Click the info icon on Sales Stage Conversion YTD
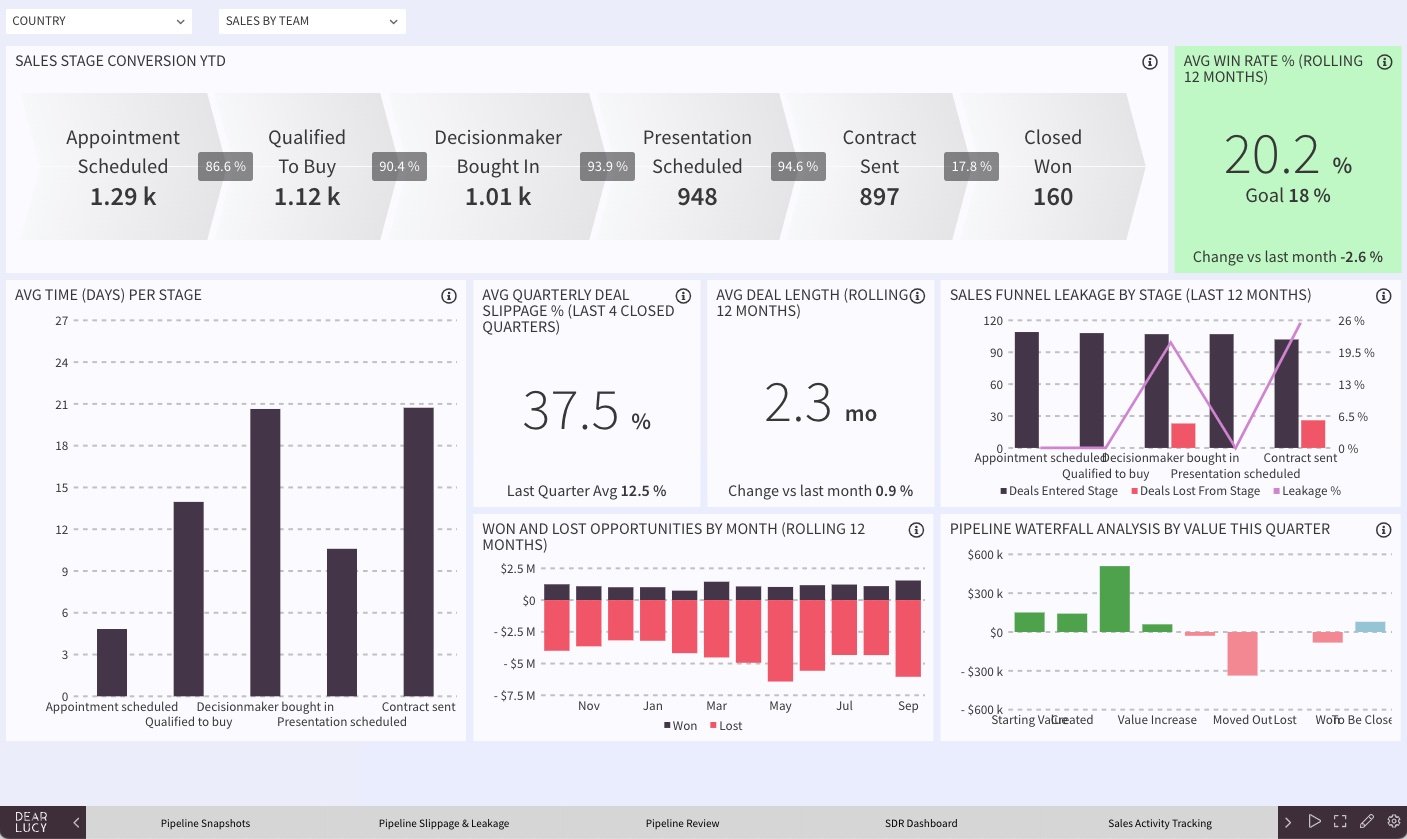 1149,61
